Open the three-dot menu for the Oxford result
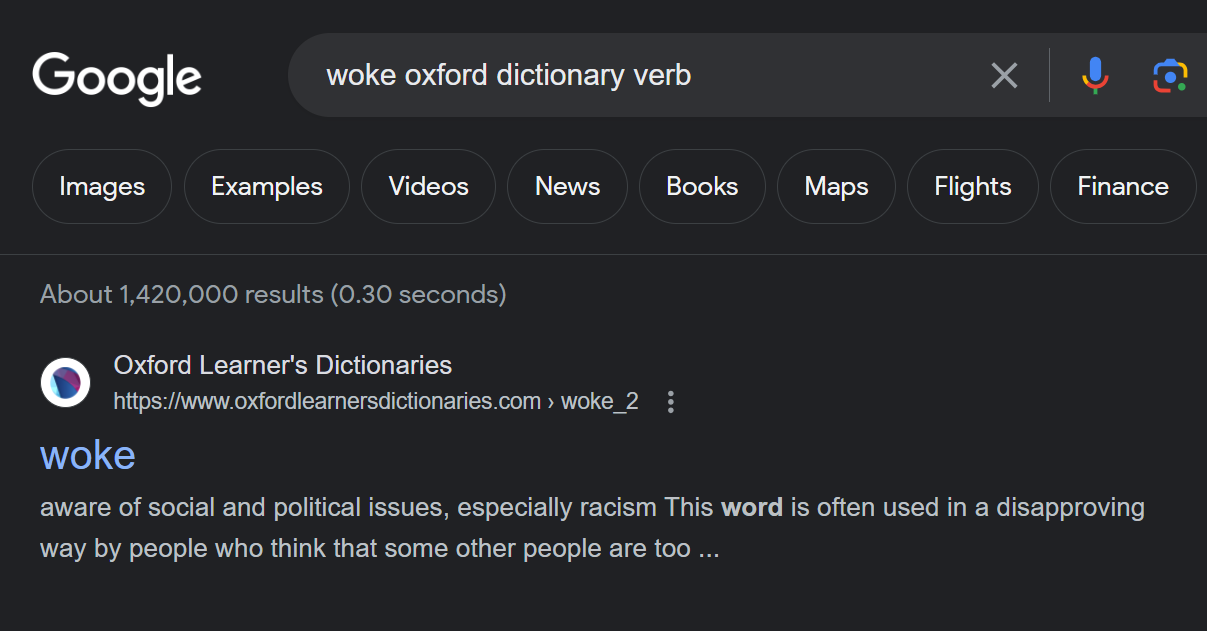 (x=671, y=402)
